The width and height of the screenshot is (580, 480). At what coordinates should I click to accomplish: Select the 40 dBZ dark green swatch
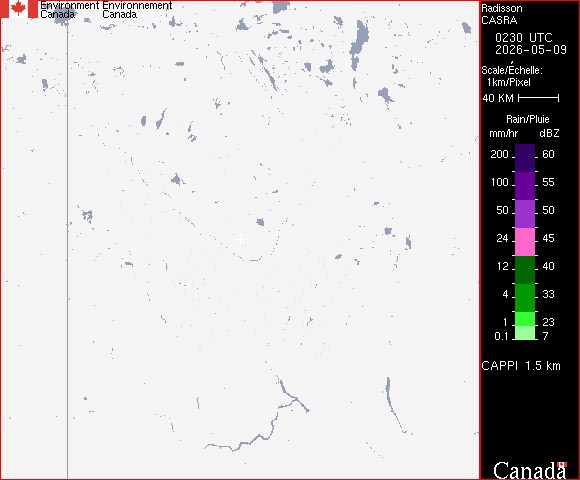click(x=525, y=270)
